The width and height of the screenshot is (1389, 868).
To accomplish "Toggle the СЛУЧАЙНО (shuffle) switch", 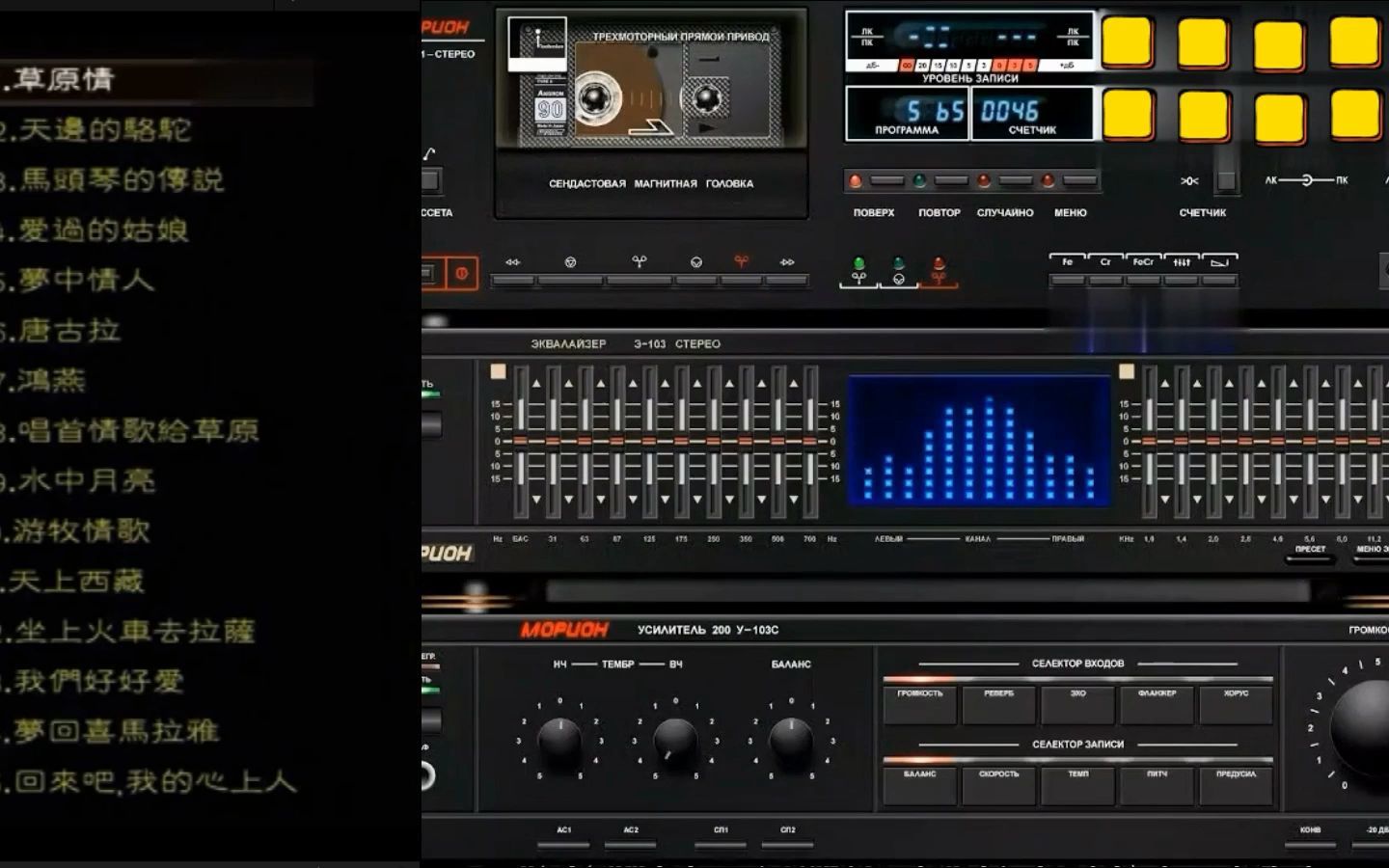I will [1015, 180].
